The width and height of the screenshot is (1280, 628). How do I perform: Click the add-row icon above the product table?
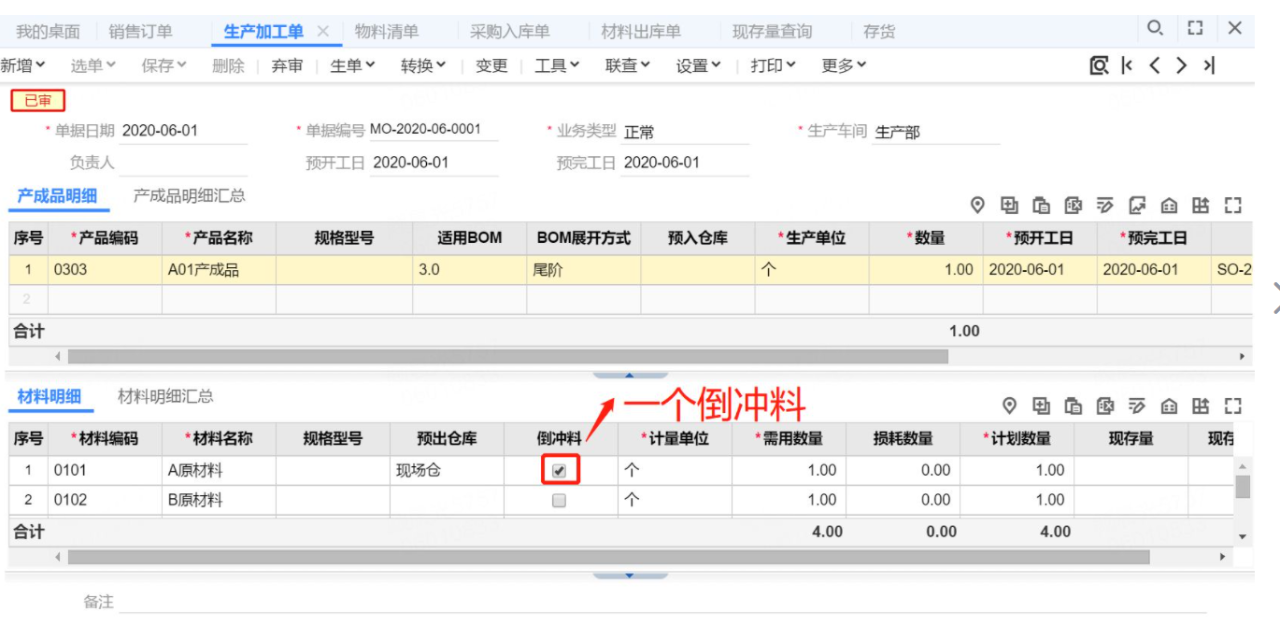1010,205
